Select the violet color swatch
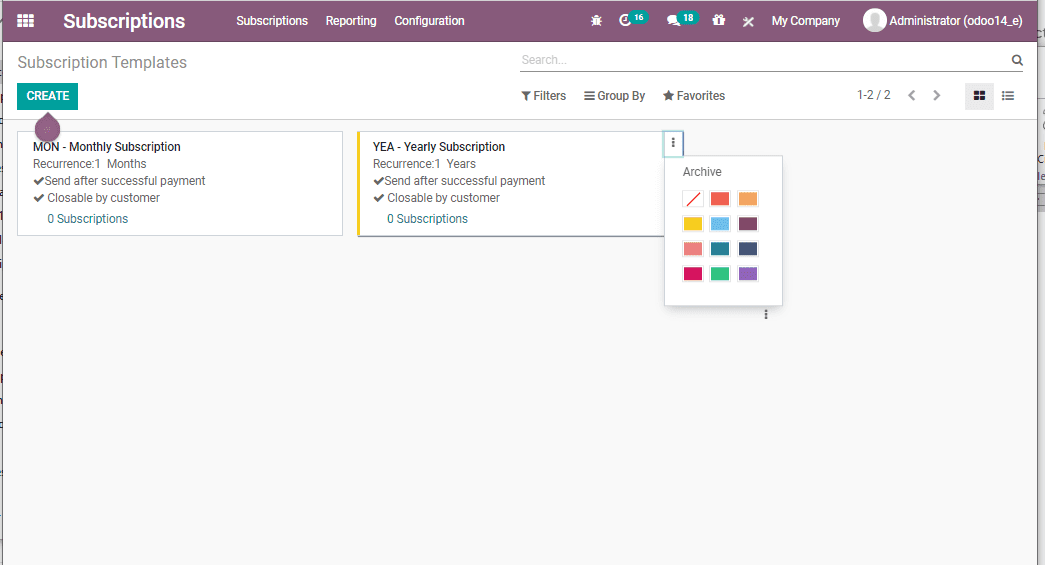The height and width of the screenshot is (565, 1045). 748,274
